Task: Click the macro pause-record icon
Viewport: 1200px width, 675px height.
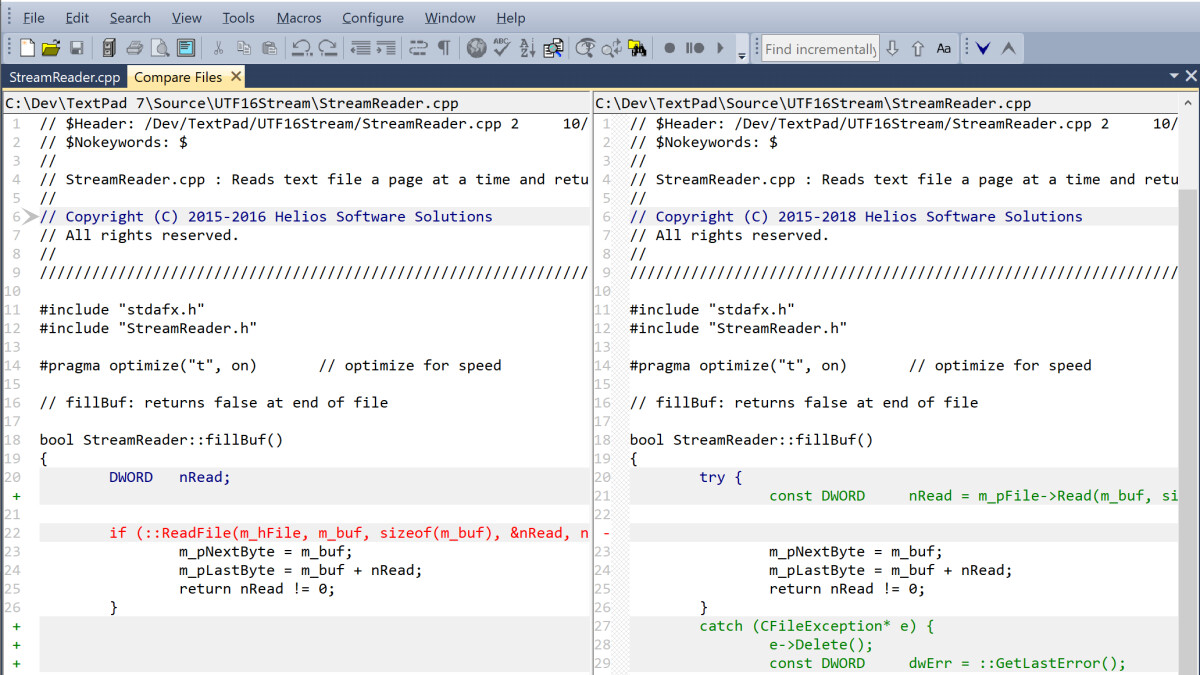Action: point(694,48)
